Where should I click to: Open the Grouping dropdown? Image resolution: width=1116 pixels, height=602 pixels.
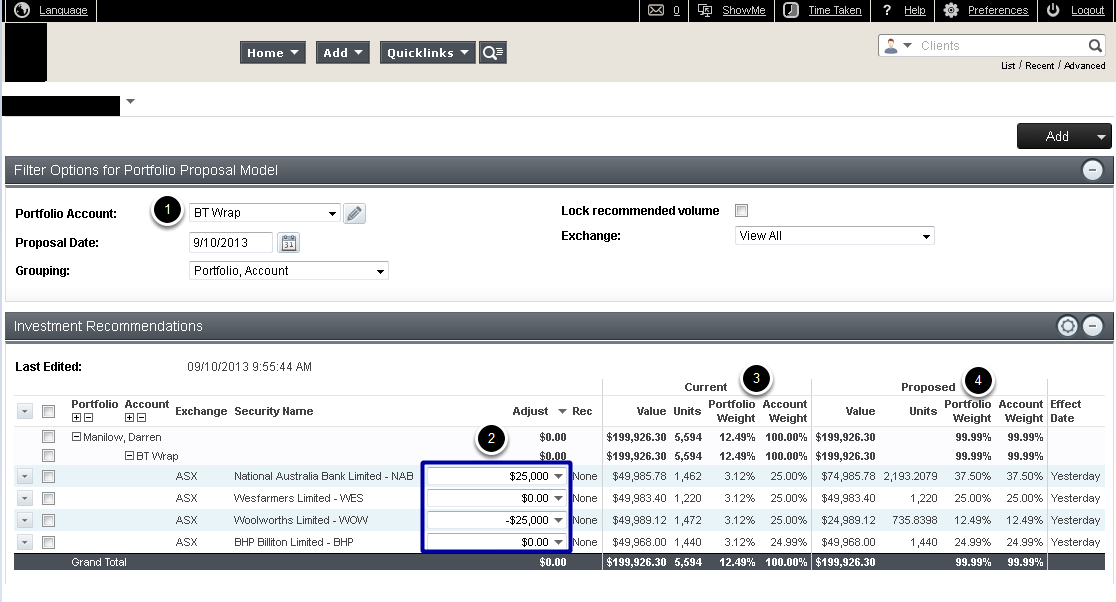click(x=288, y=270)
